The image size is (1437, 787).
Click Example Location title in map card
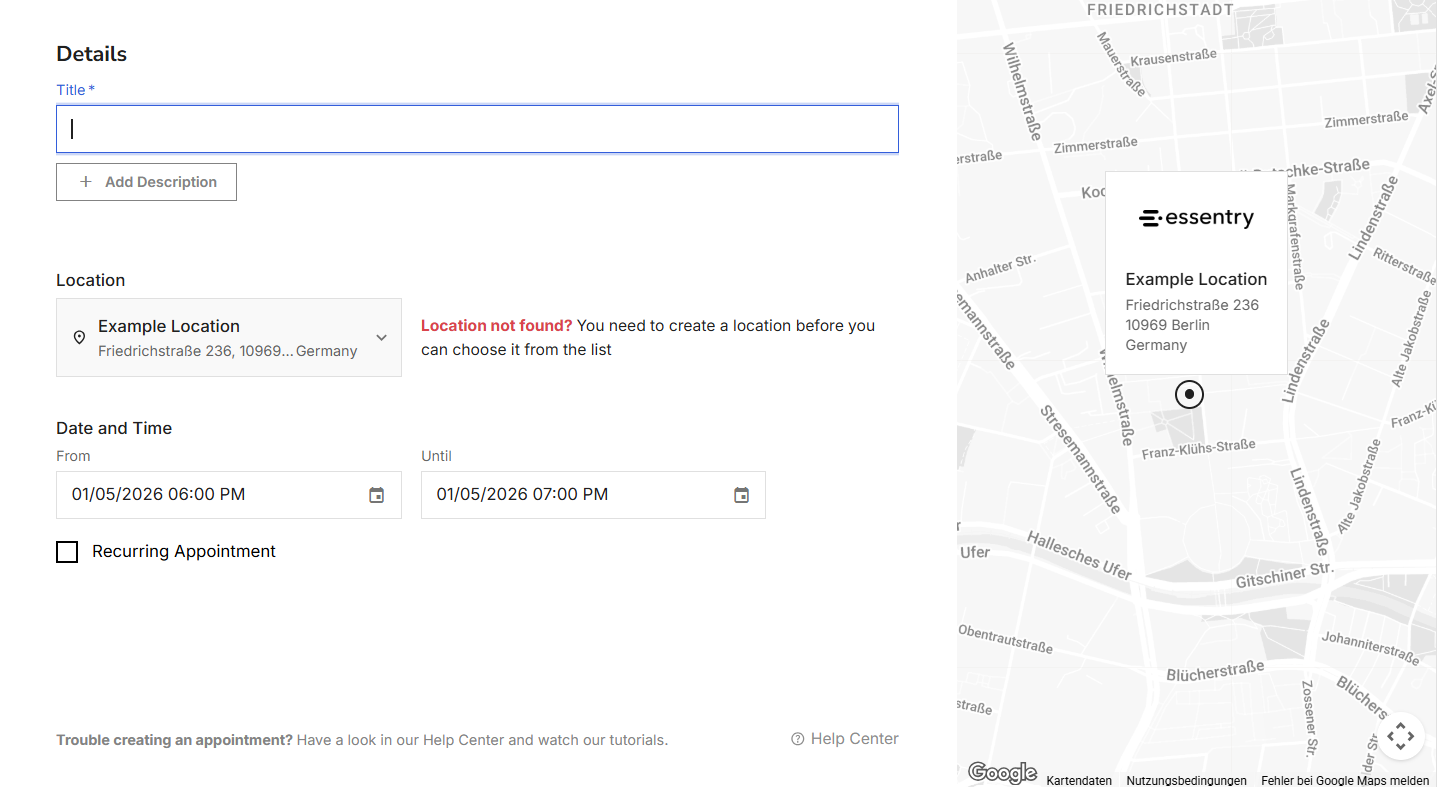(1196, 279)
